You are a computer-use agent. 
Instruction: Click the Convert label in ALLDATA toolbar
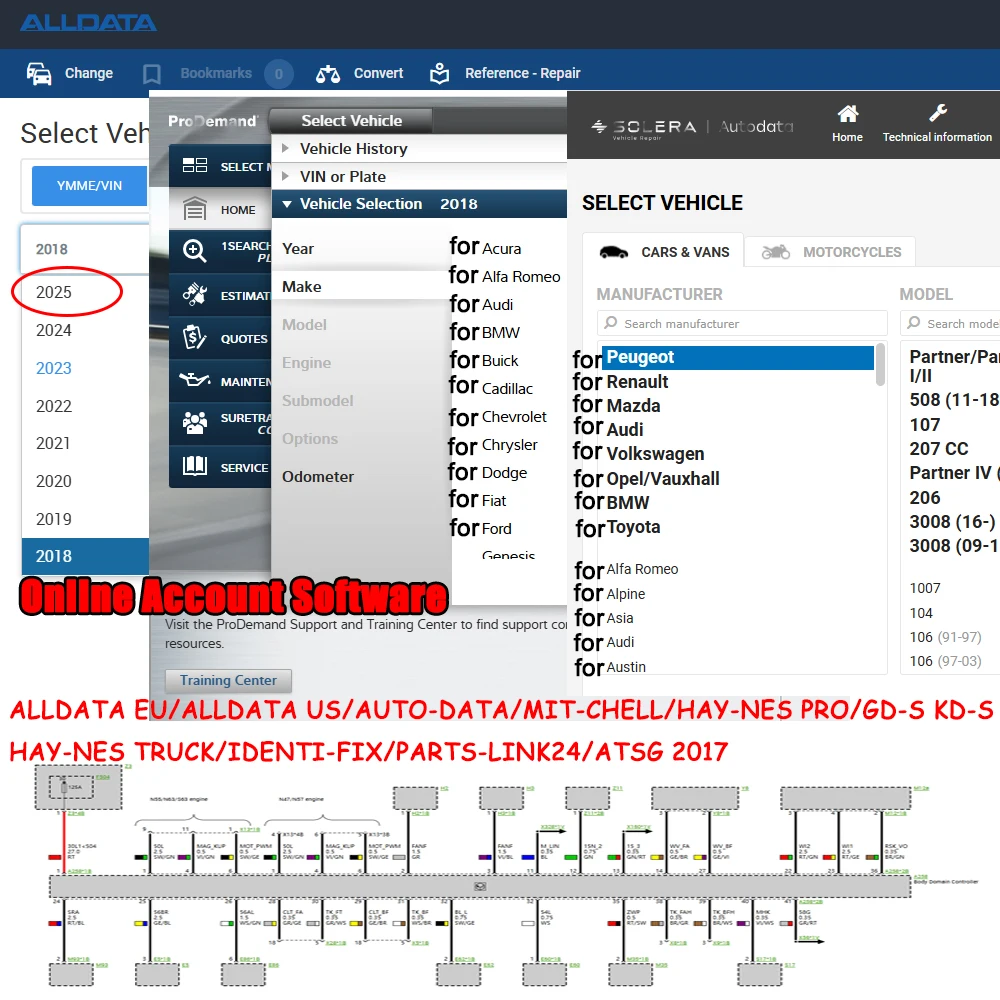(378, 73)
